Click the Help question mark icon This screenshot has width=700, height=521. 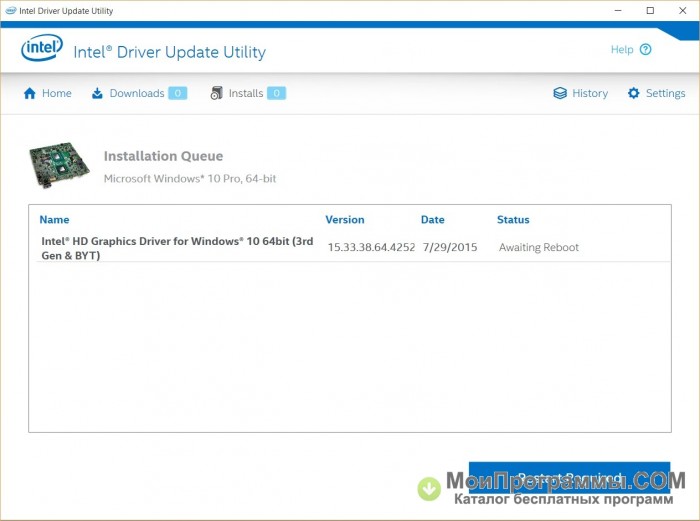tap(646, 50)
